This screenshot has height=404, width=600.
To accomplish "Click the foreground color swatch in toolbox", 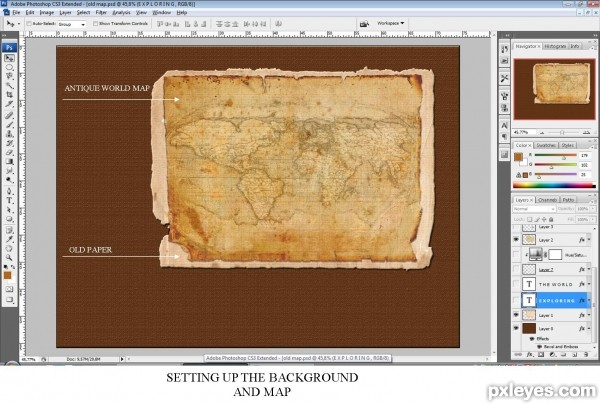I will (x=7, y=275).
